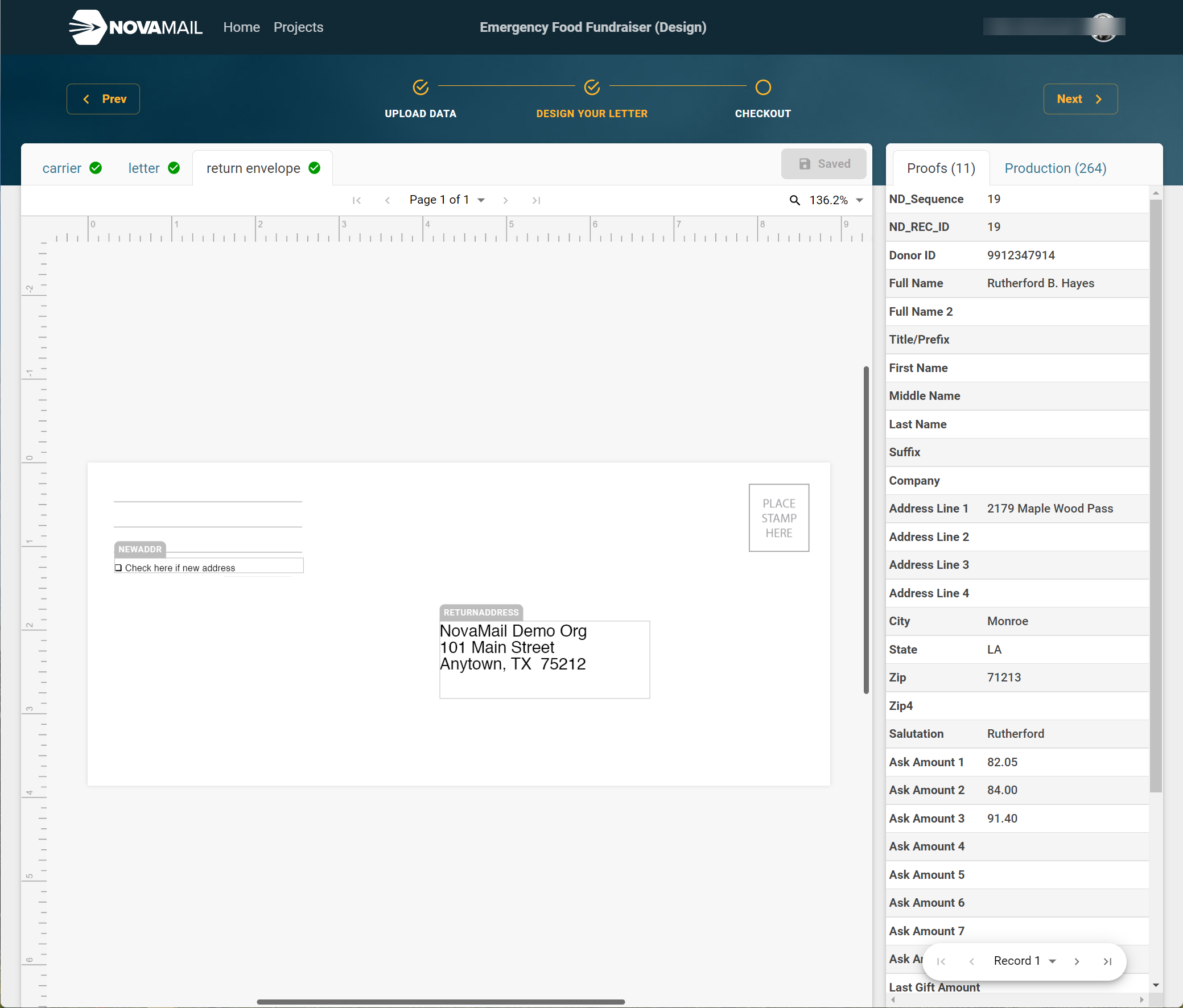Go to first page icon
This screenshot has width=1183, height=1008.
coord(357,200)
